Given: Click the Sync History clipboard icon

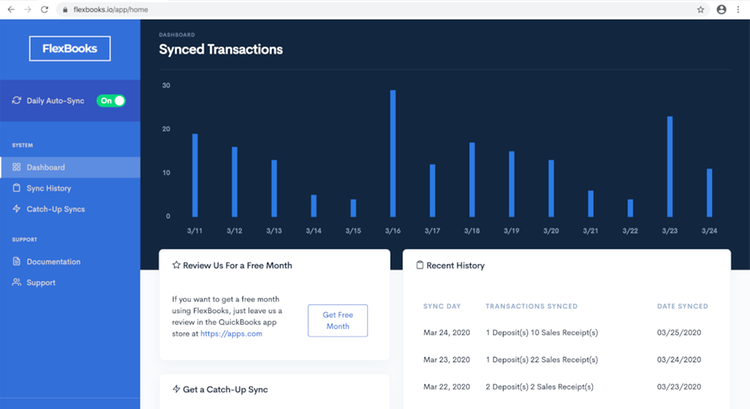Looking at the screenshot, I should tap(16, 188).
